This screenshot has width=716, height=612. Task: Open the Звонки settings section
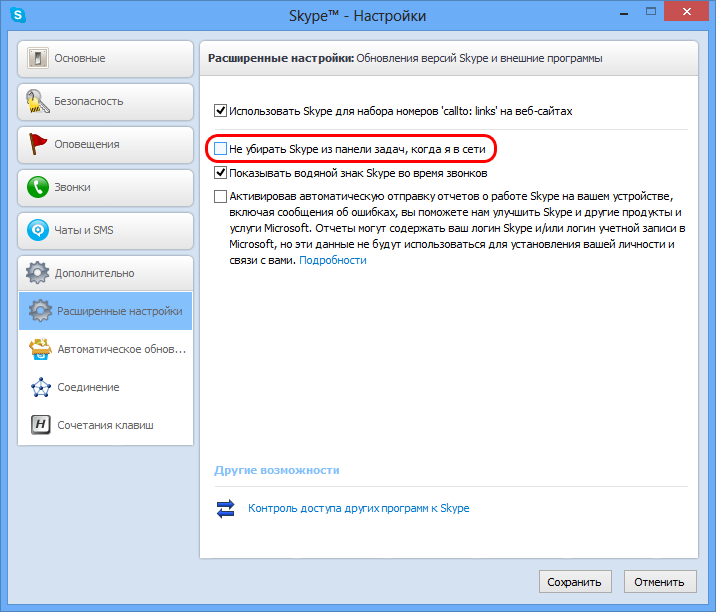tap(105, 188)
